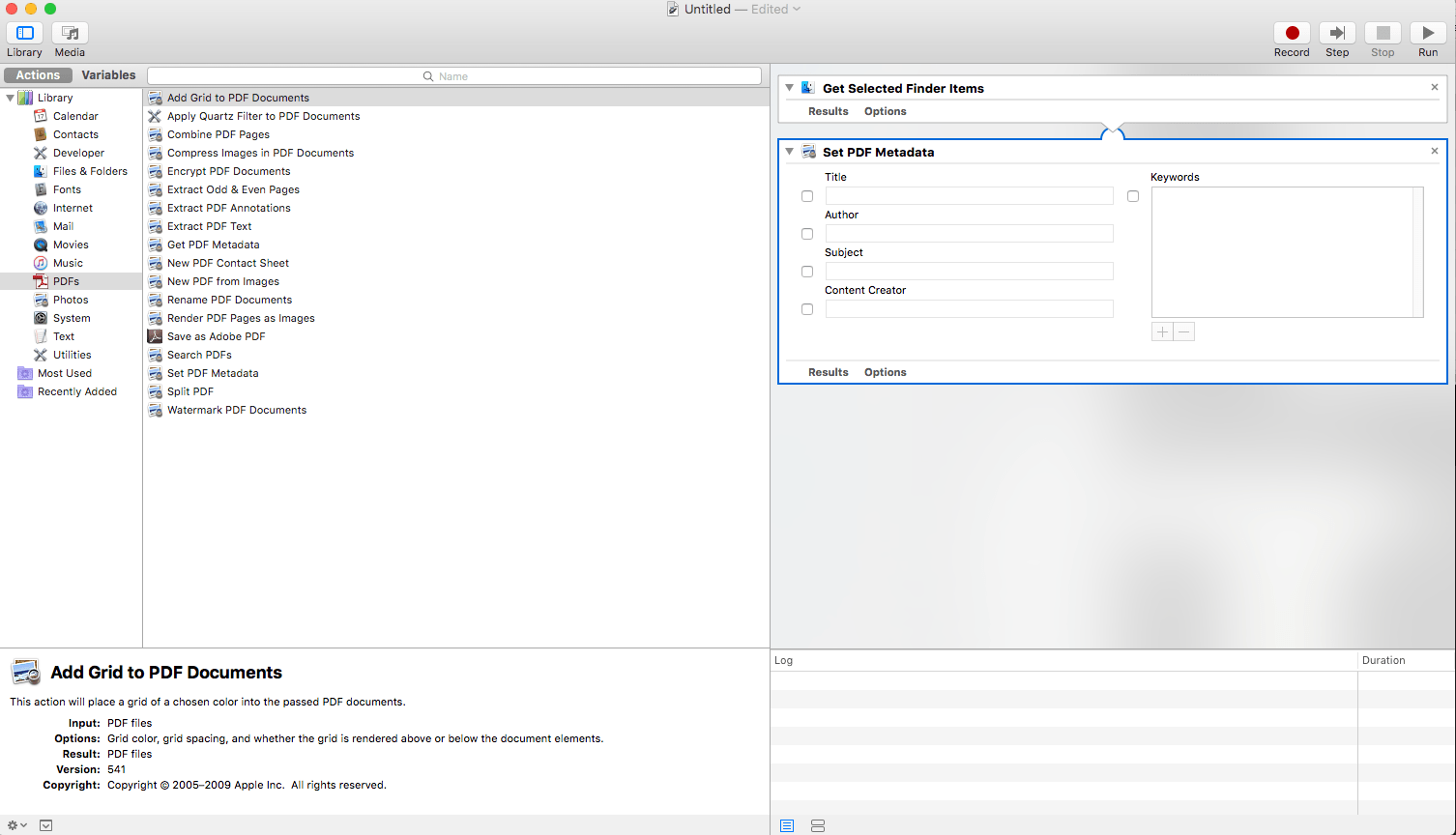Viewport: 1456px width, 835px height.
Task: Enable the Subject metadata checkbox
Action: pos(807,272)
